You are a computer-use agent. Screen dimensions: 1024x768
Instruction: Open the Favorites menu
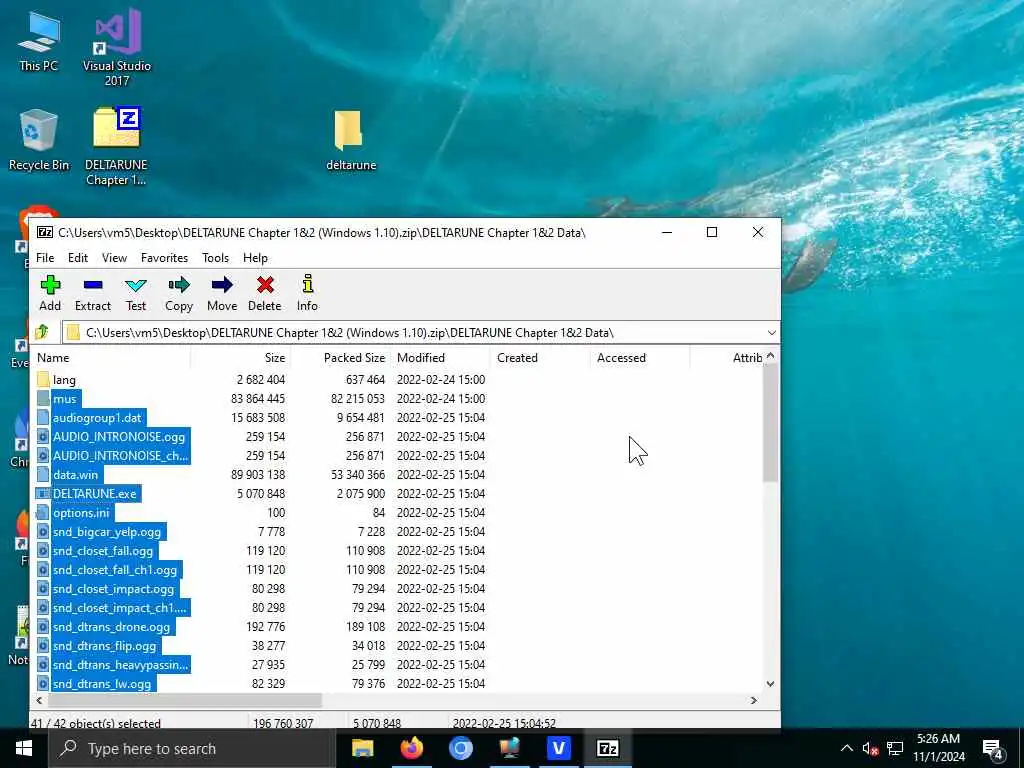coord(165,258)
